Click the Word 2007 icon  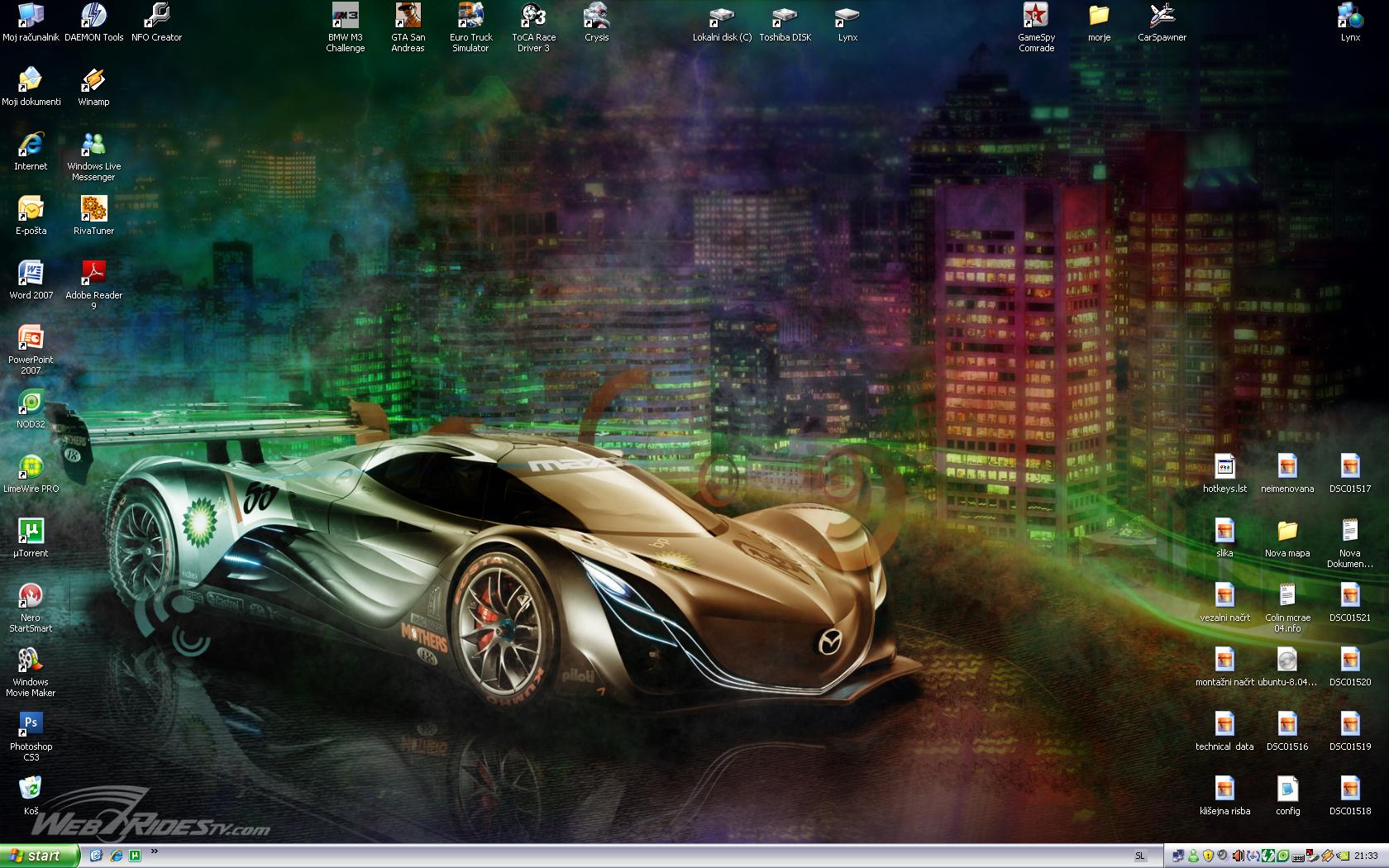pyautogui.click(x=31, y=280)
